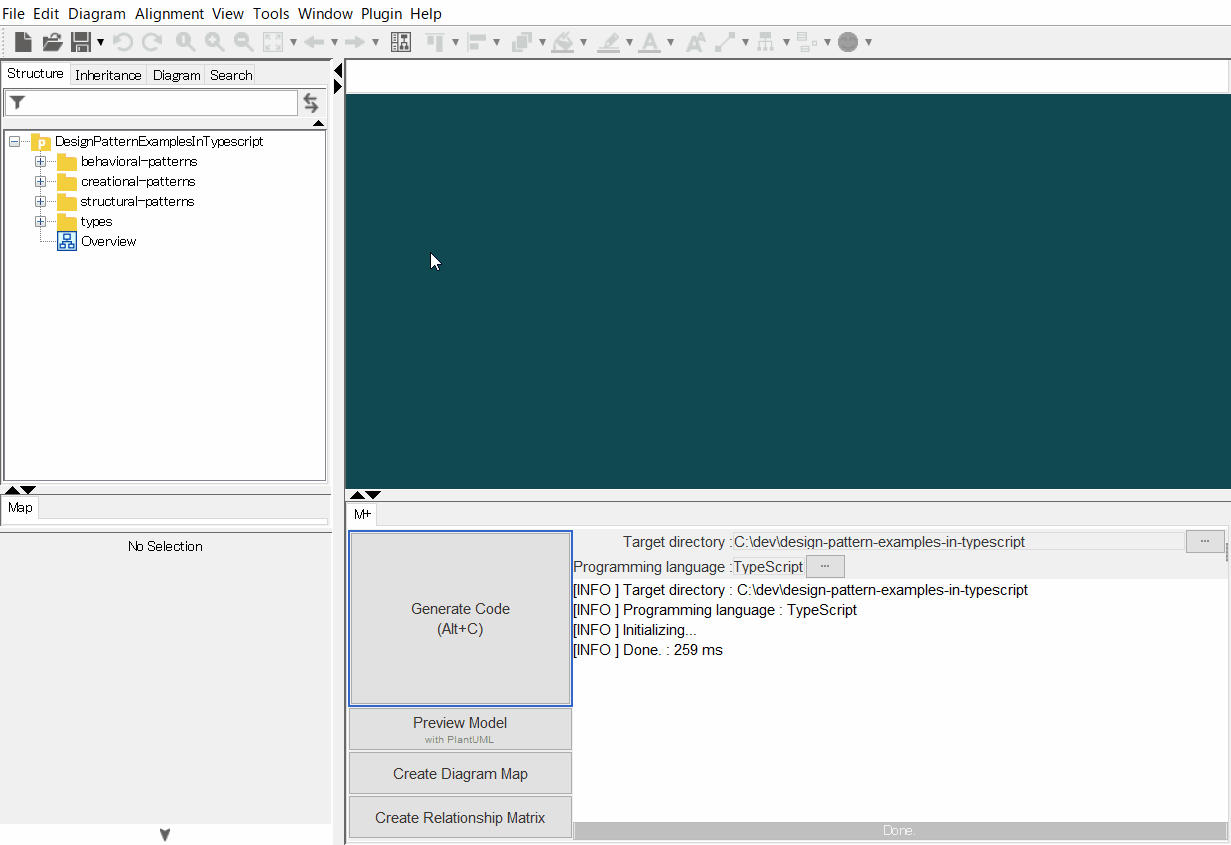1231x845 pixels.
Task: Zoom out with the minus magnifier
Action: (243, 42)
